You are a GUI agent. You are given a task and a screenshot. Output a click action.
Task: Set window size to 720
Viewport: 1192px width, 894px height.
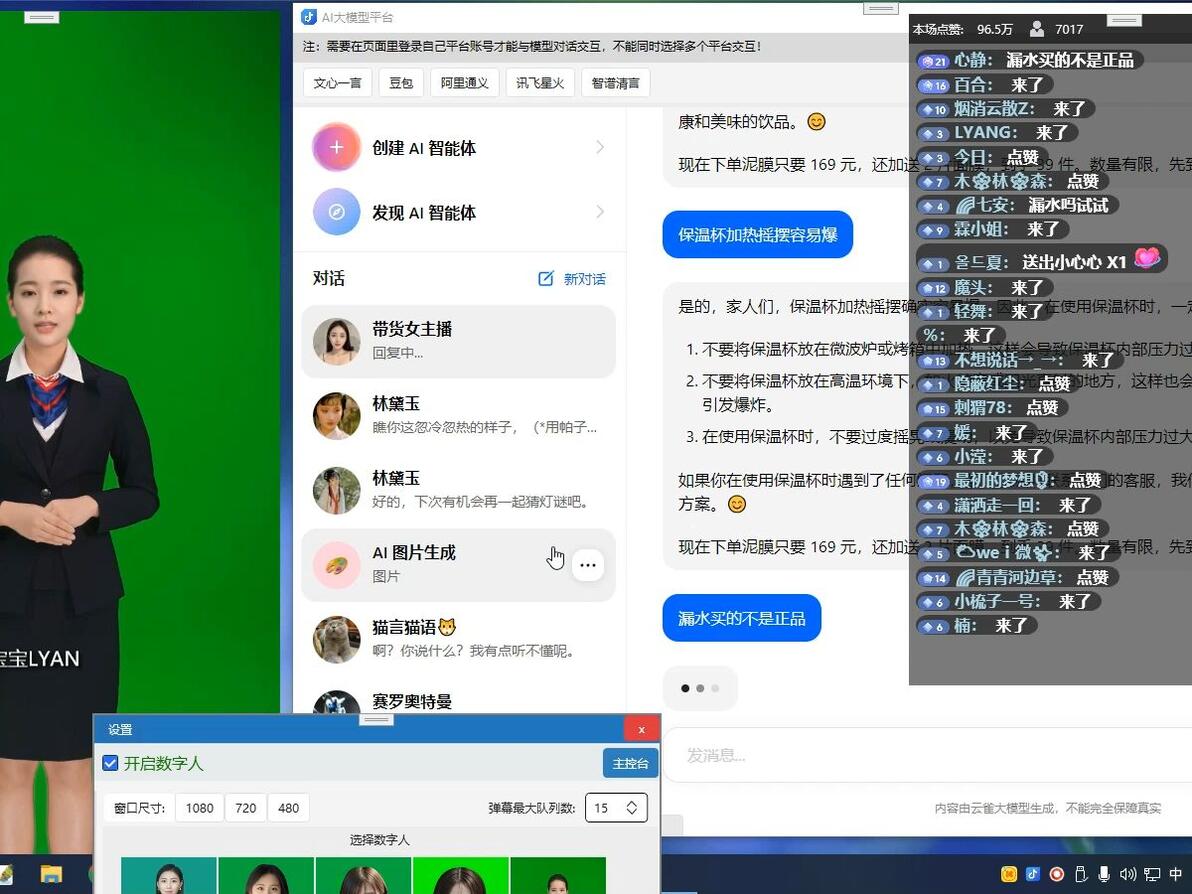click(246, 808)
